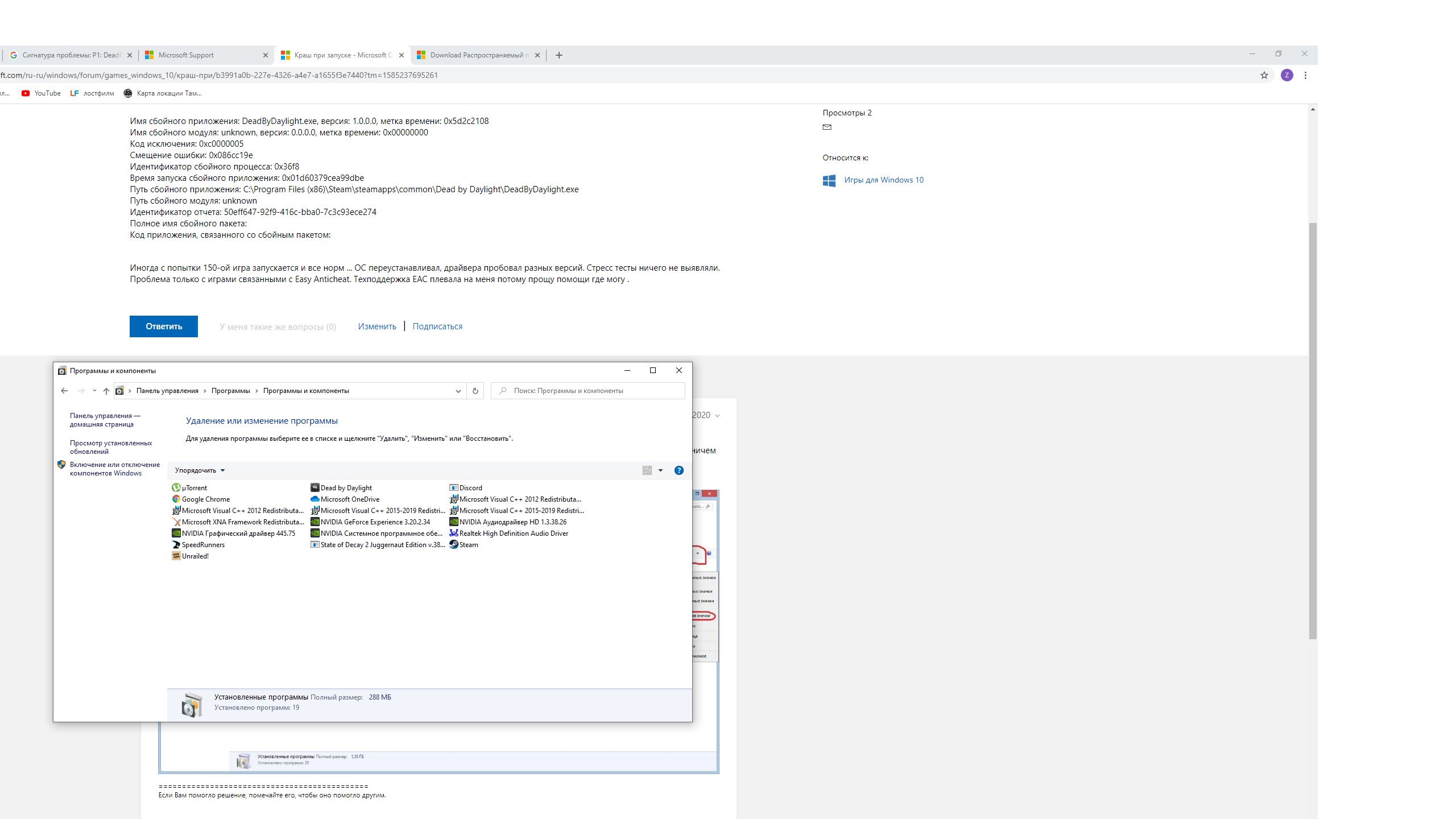1456x819 pixels.
Task: Select NVIDIA Аудиодрайвер HD 1.3.38.26 entry
Action: (508, 522)
